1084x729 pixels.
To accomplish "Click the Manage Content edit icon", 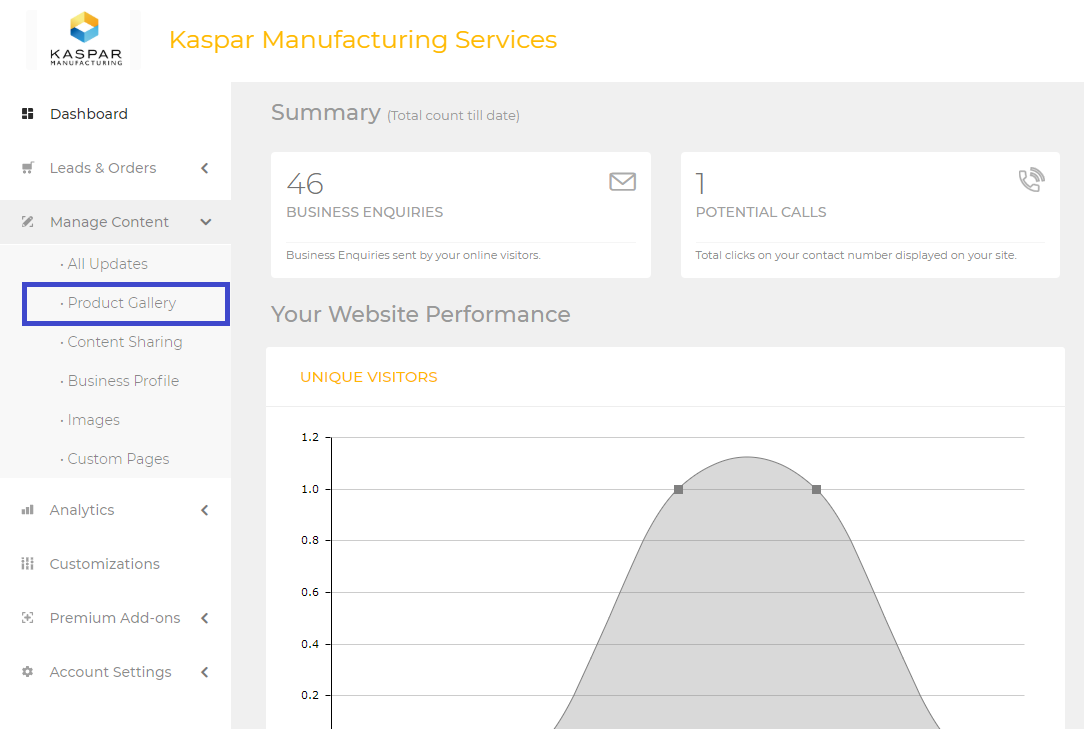I will [x=28, y=221].
